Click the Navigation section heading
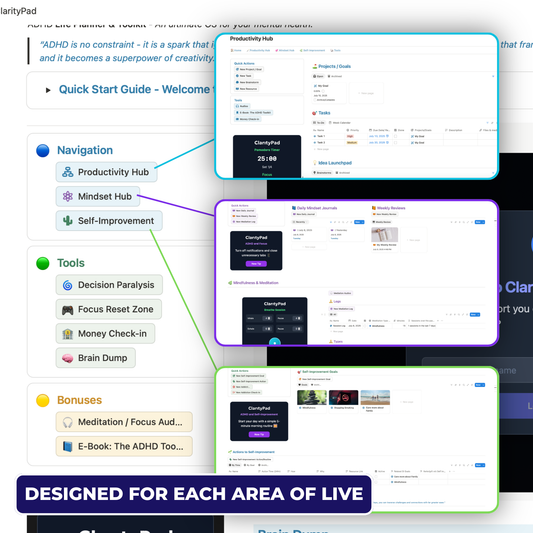 click(85, 150)
